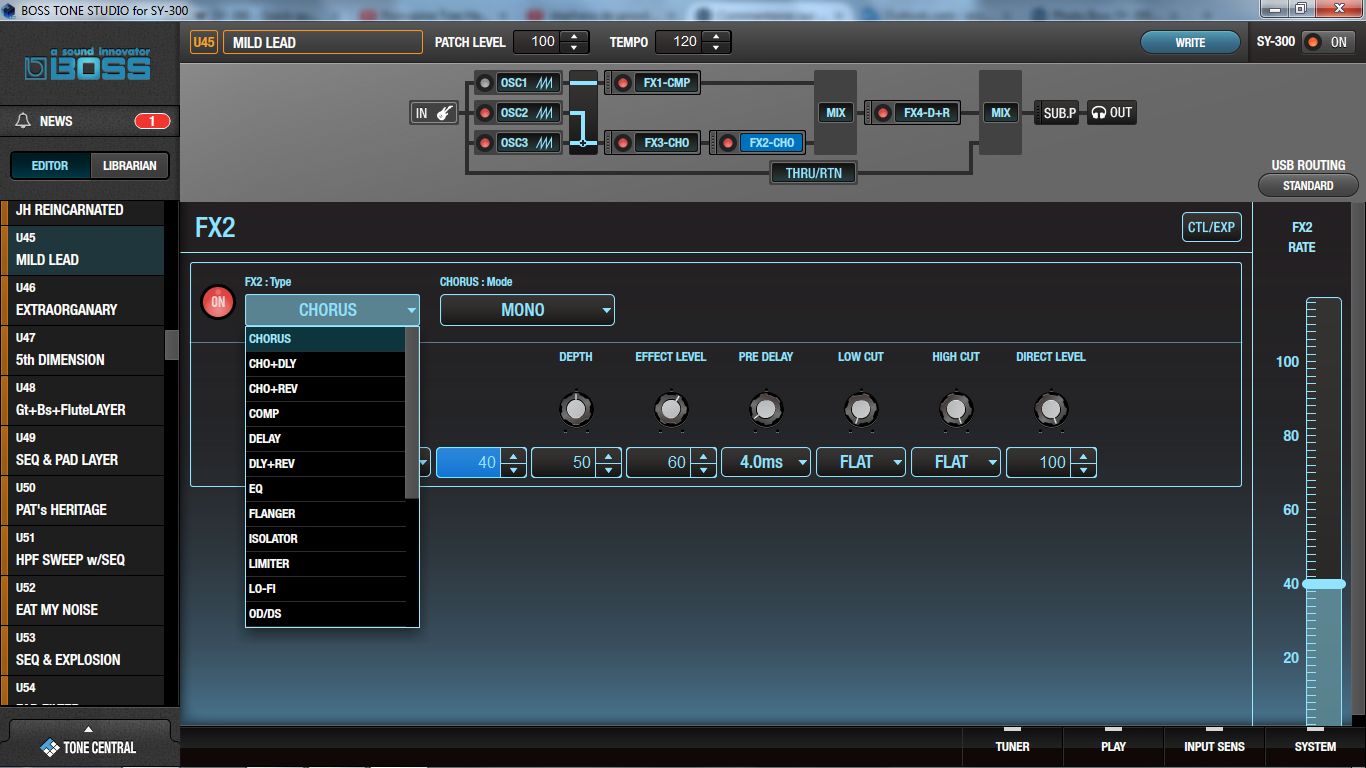Choose FLANGER from the type list
The image size is (1366, 768).
click(325, 514)
